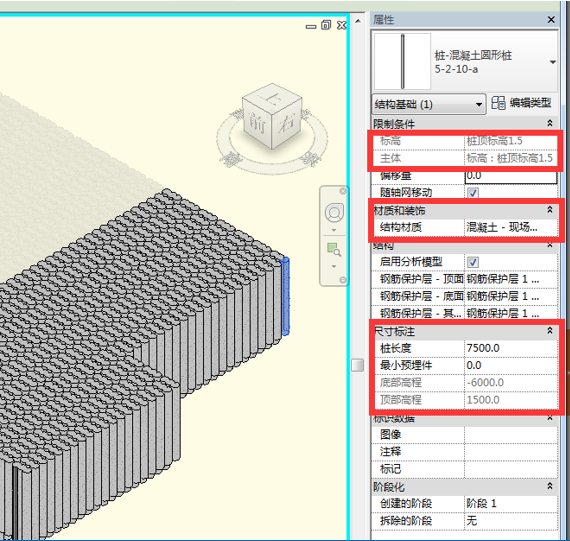Image resolution: width=570 pixels, height=541 pixels.
Task: Restore the 3D view window
Action: pos(326,25)
